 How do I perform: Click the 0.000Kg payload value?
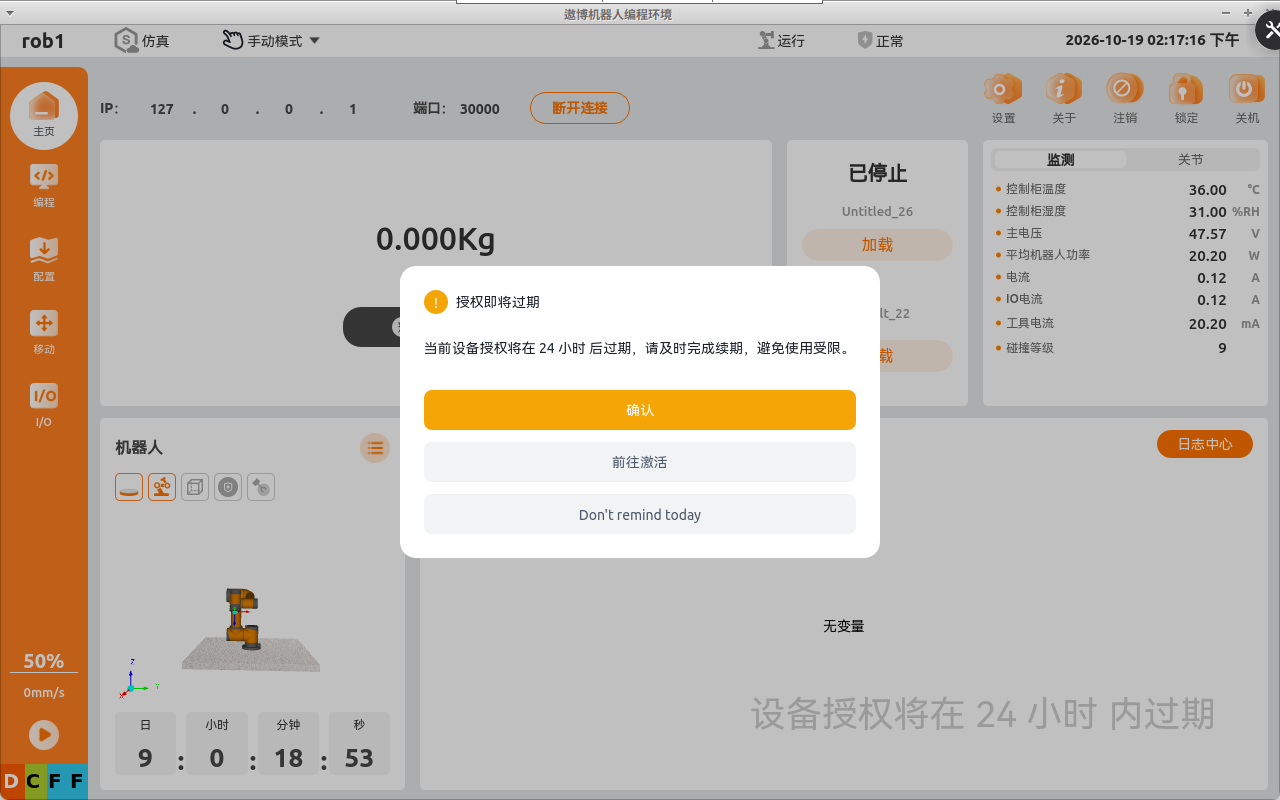click(435, 239)
